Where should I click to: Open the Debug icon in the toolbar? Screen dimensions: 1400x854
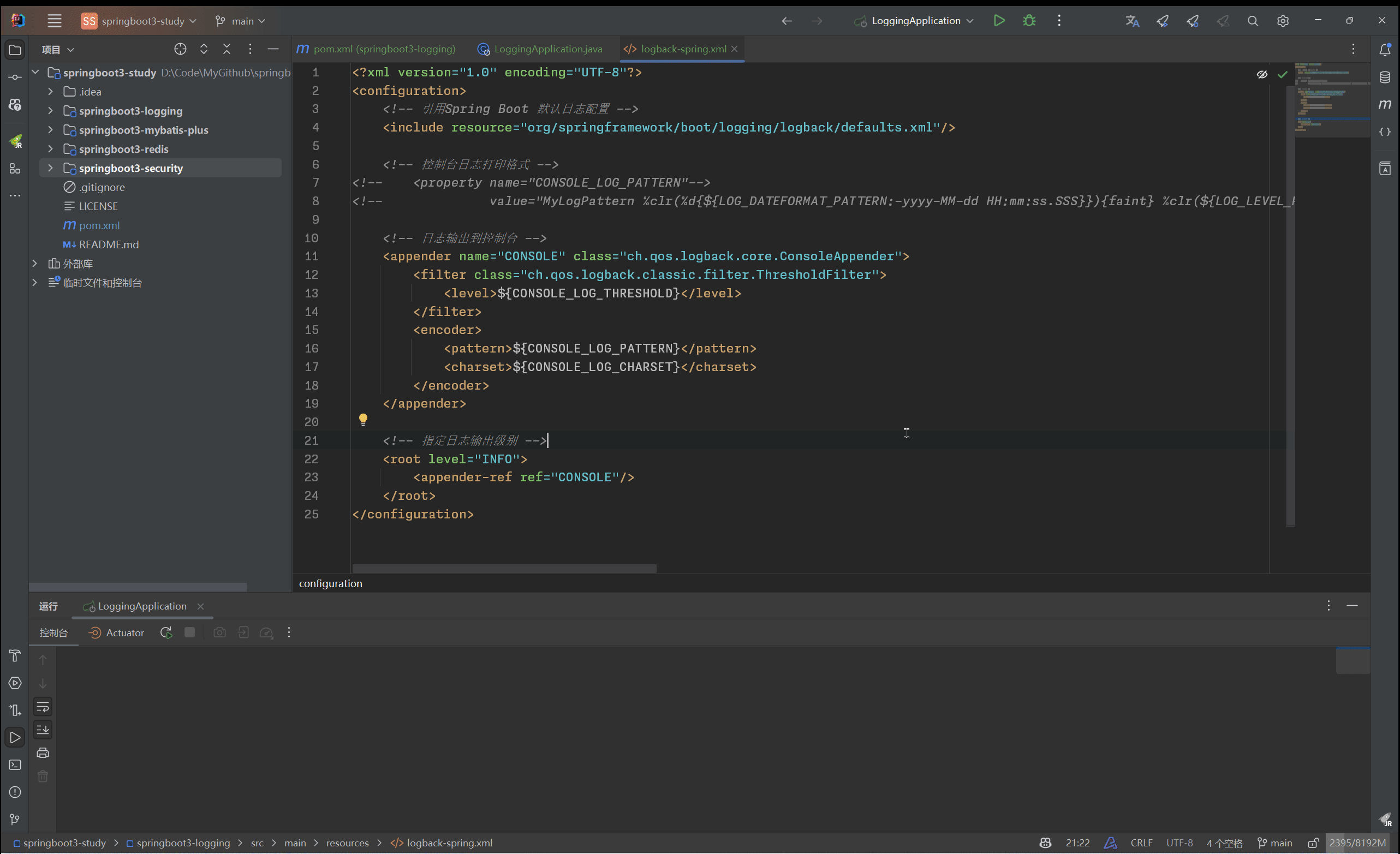tap(1029, 20)
